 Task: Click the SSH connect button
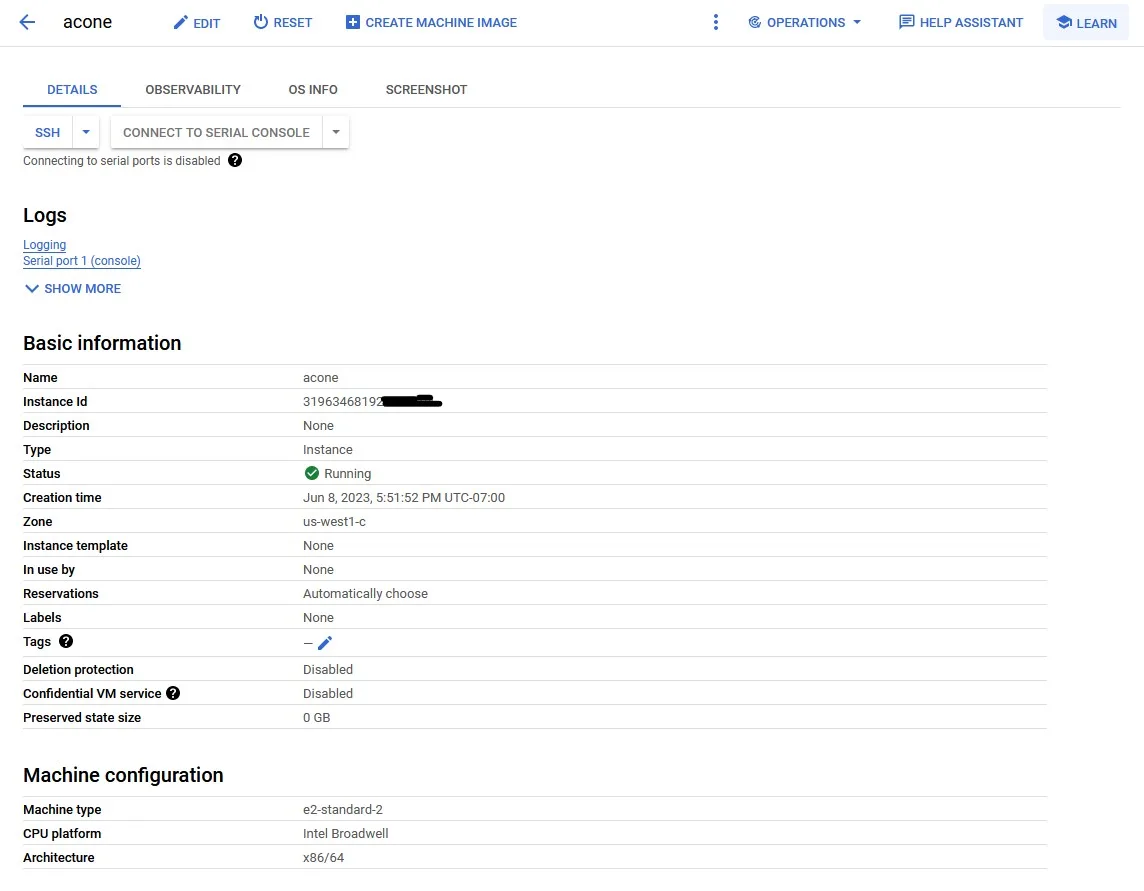[48, 132]
